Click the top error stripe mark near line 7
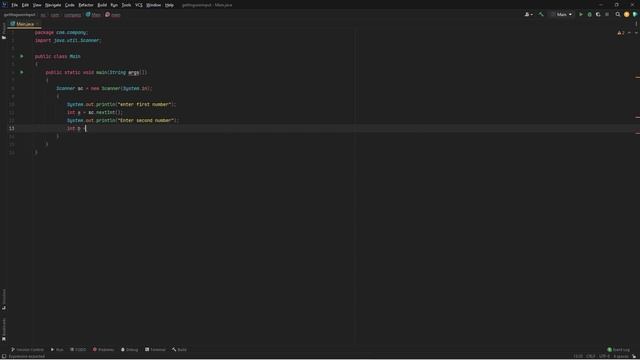This screenshot has height=360, width=640. click(637, 77)
